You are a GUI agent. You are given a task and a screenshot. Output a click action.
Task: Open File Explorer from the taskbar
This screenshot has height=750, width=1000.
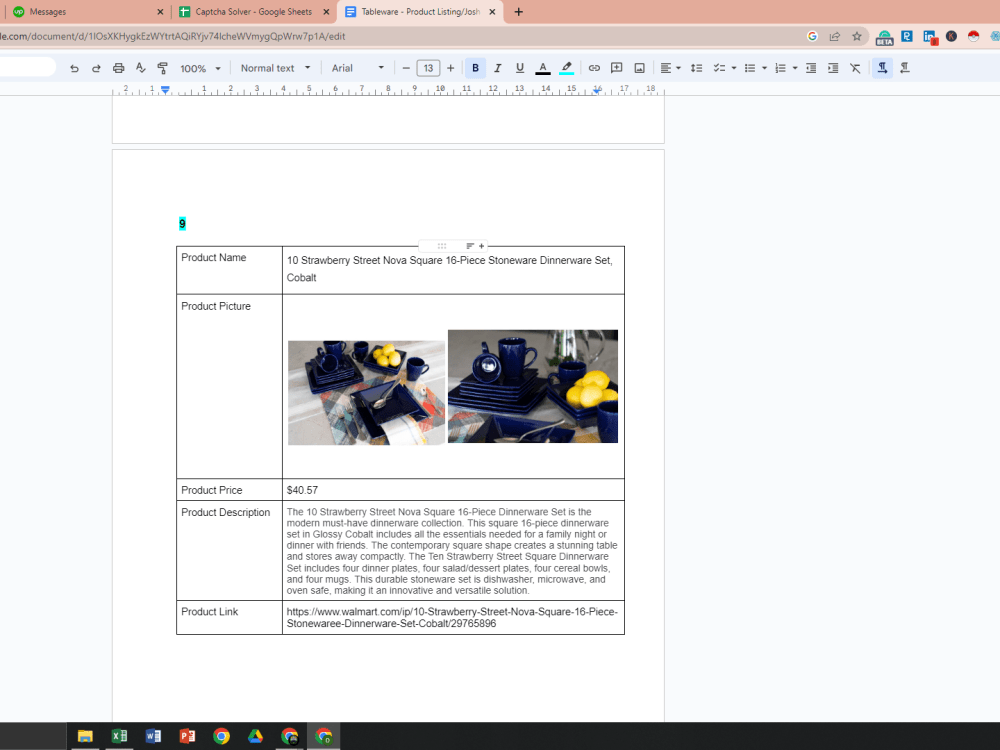click(85, 736)
